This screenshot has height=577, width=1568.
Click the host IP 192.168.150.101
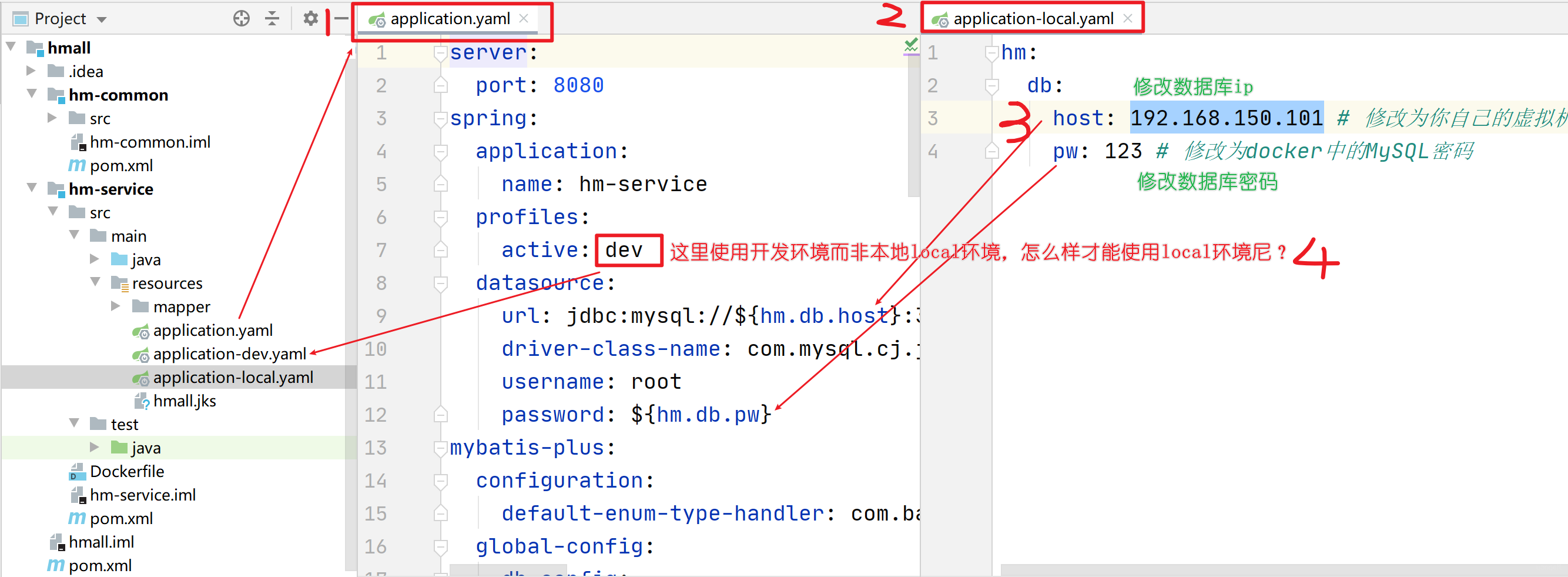tap(1227, 118)
